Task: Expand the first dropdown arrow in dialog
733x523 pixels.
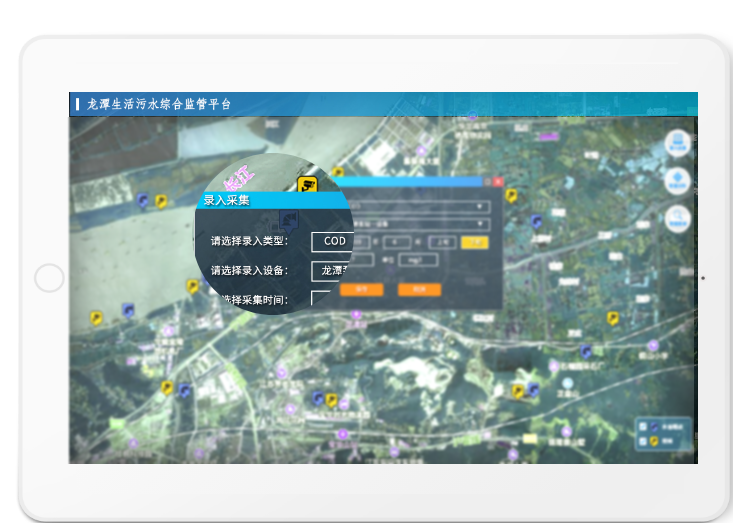Action: pyautogui.click(x=480, y=207)
